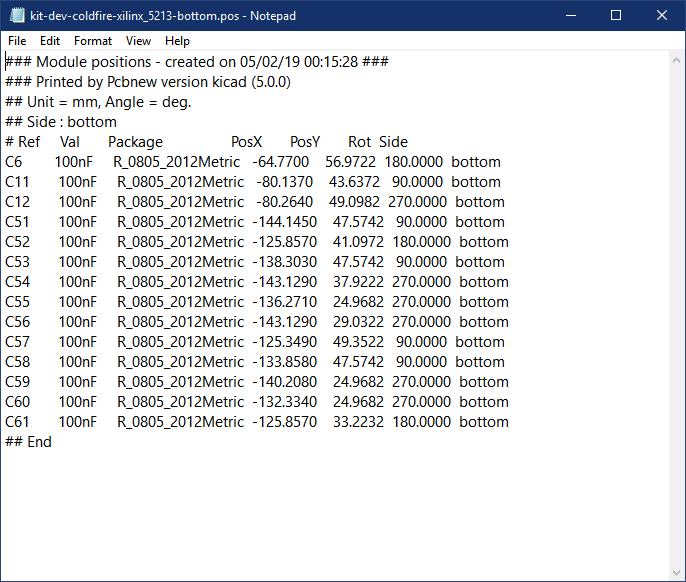This screenshot has height=582, width=686.
Task: Click the C51 reference text
Action: click(17, 222)
